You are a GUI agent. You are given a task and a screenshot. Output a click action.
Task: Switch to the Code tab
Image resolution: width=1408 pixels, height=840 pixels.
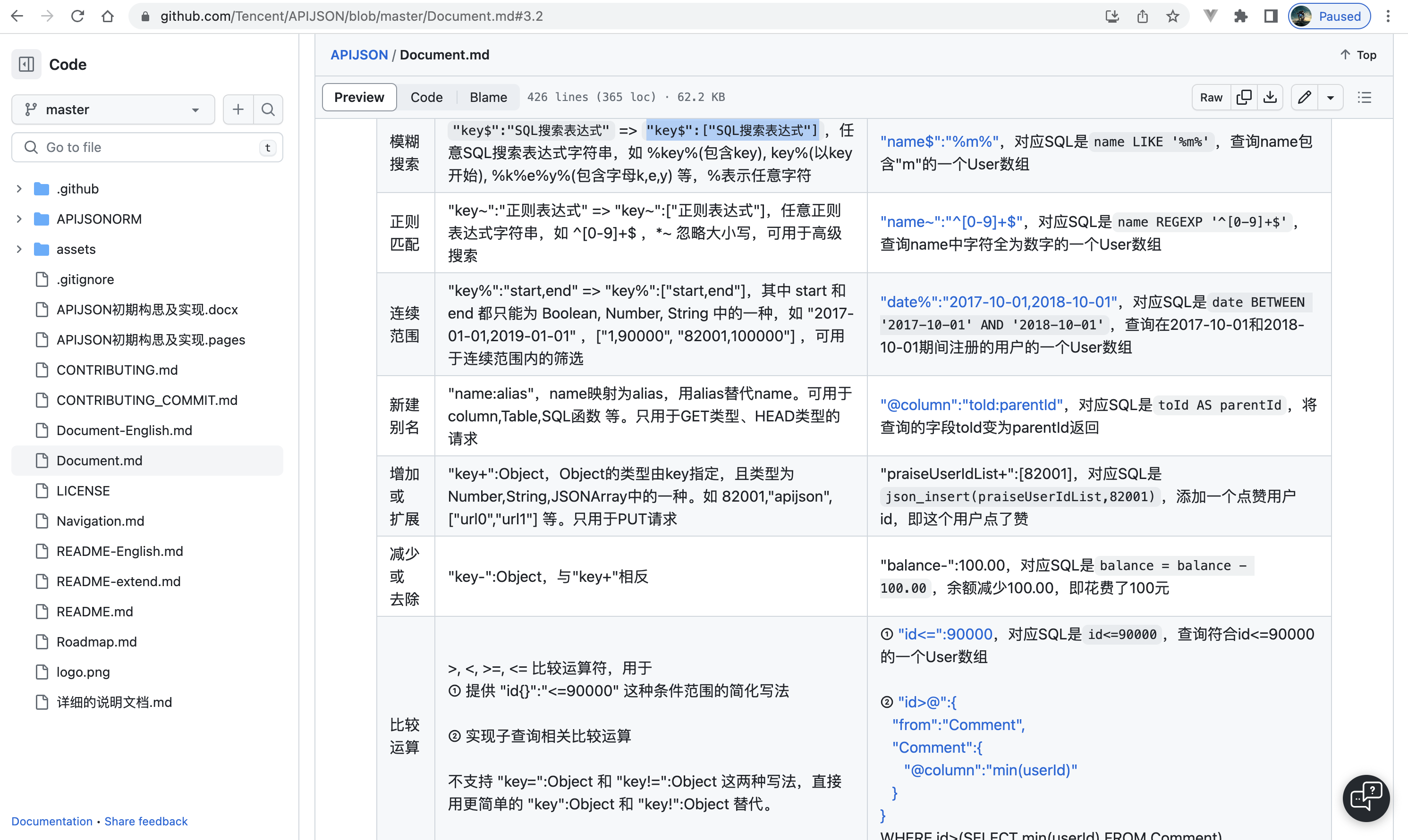426,97
